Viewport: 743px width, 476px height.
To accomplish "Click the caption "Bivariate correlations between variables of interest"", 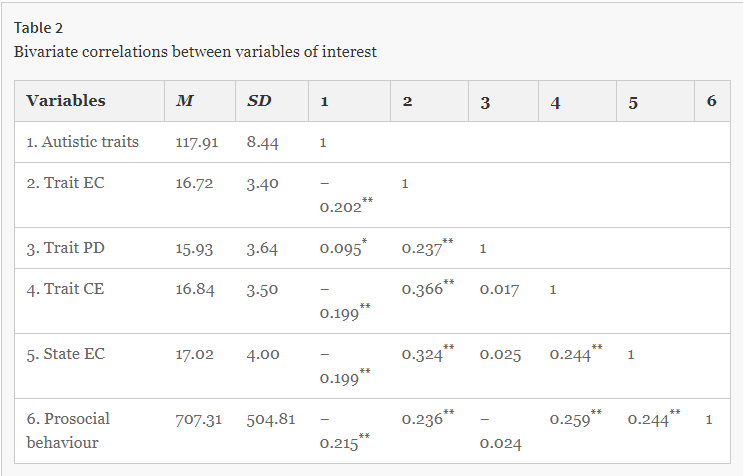I will tap(195, 51).
